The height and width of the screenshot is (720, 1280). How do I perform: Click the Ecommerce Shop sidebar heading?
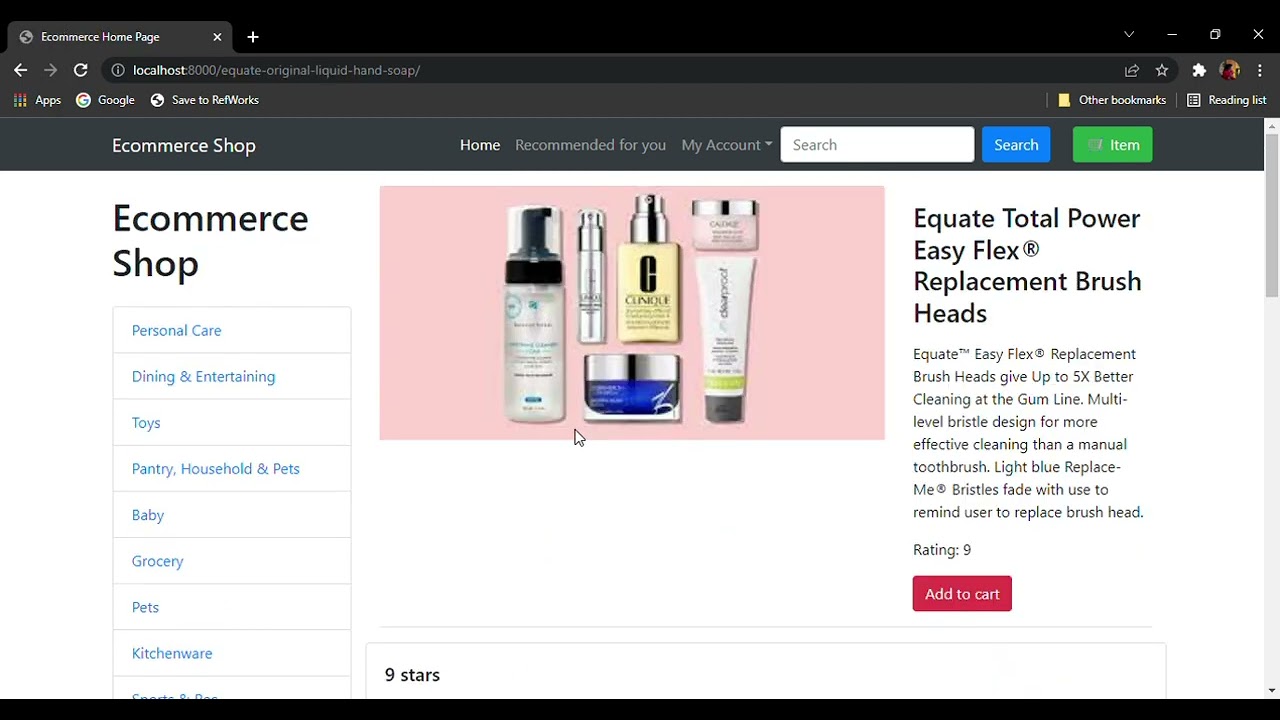(210, 240)
